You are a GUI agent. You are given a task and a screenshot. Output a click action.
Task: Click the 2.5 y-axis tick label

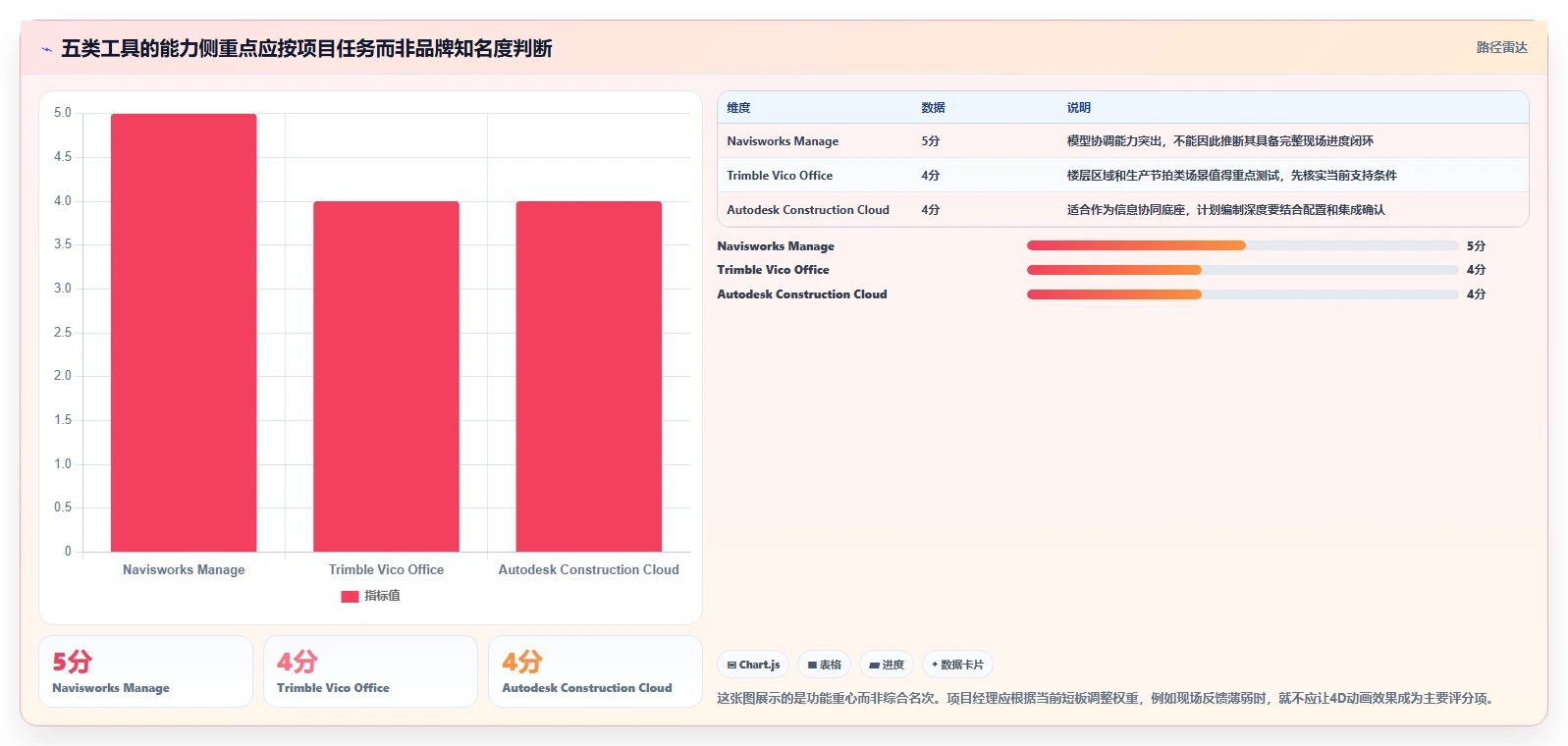click(63, 333)
